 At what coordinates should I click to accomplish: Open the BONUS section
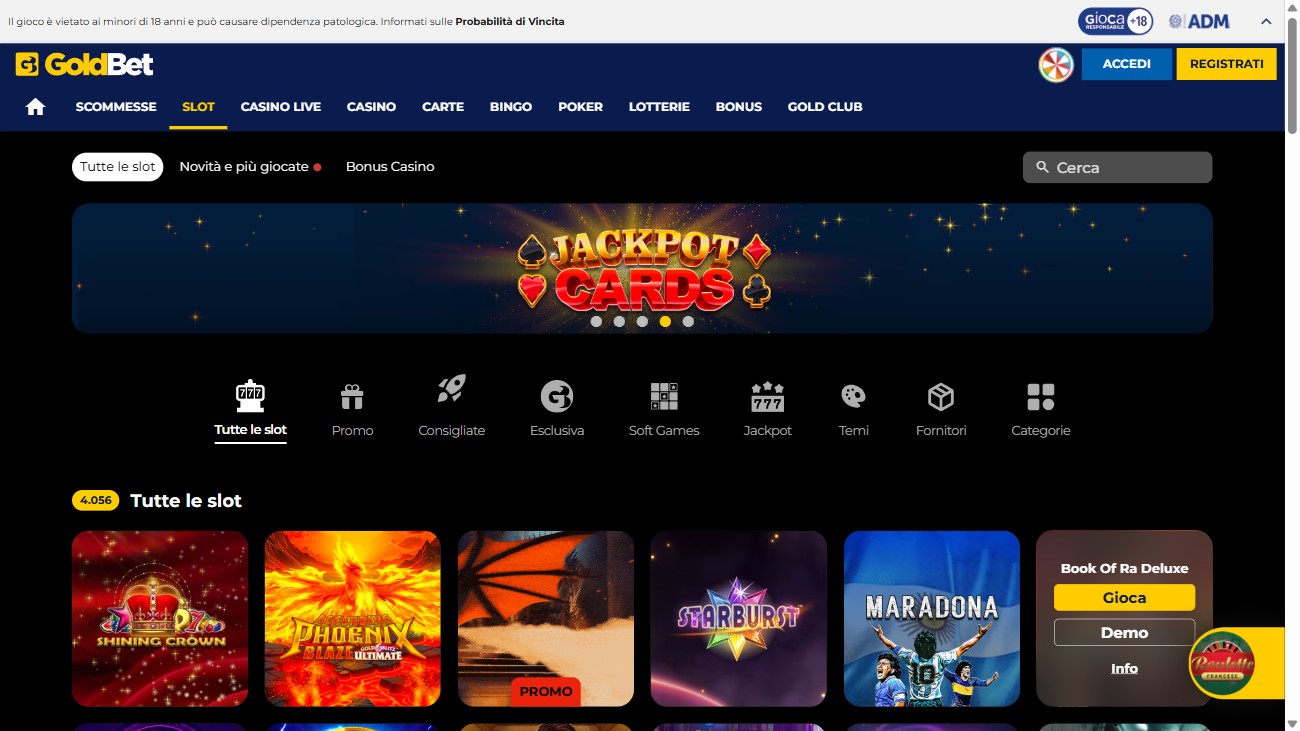[x=739, y=107]
